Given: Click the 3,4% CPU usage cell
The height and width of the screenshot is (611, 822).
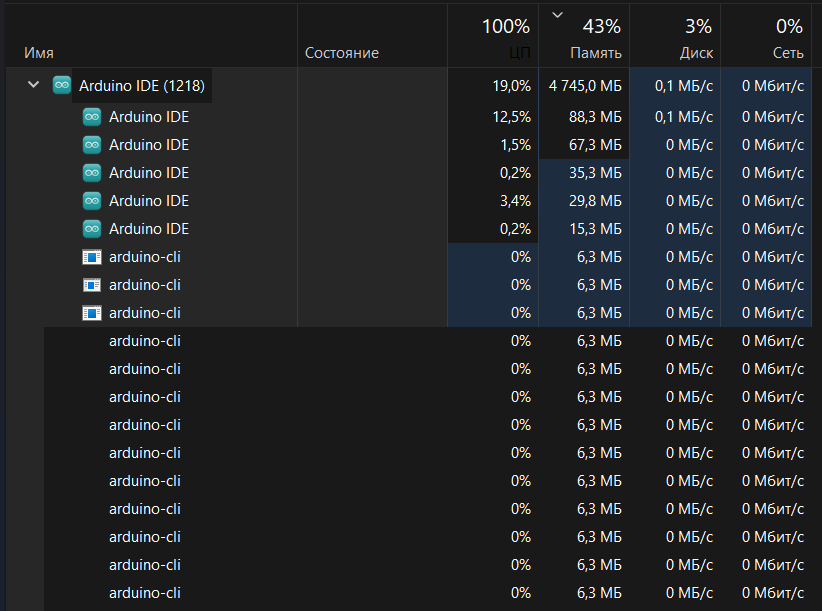Looking at the screenshot, I should pyautogui.click(x=514, y=201).
